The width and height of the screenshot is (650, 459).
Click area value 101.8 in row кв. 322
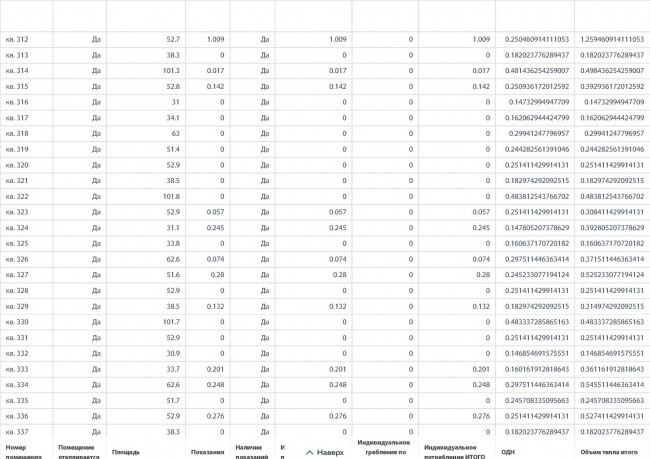tap(171, 197)
